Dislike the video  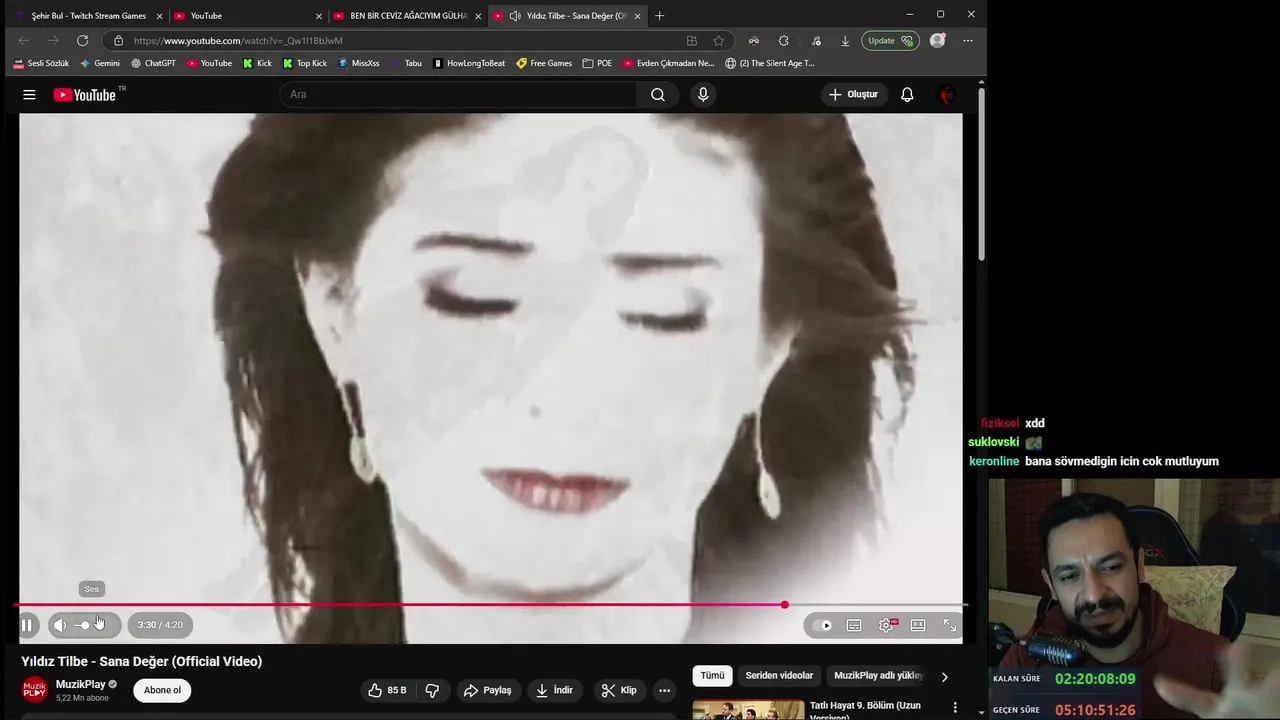(432, 690)
